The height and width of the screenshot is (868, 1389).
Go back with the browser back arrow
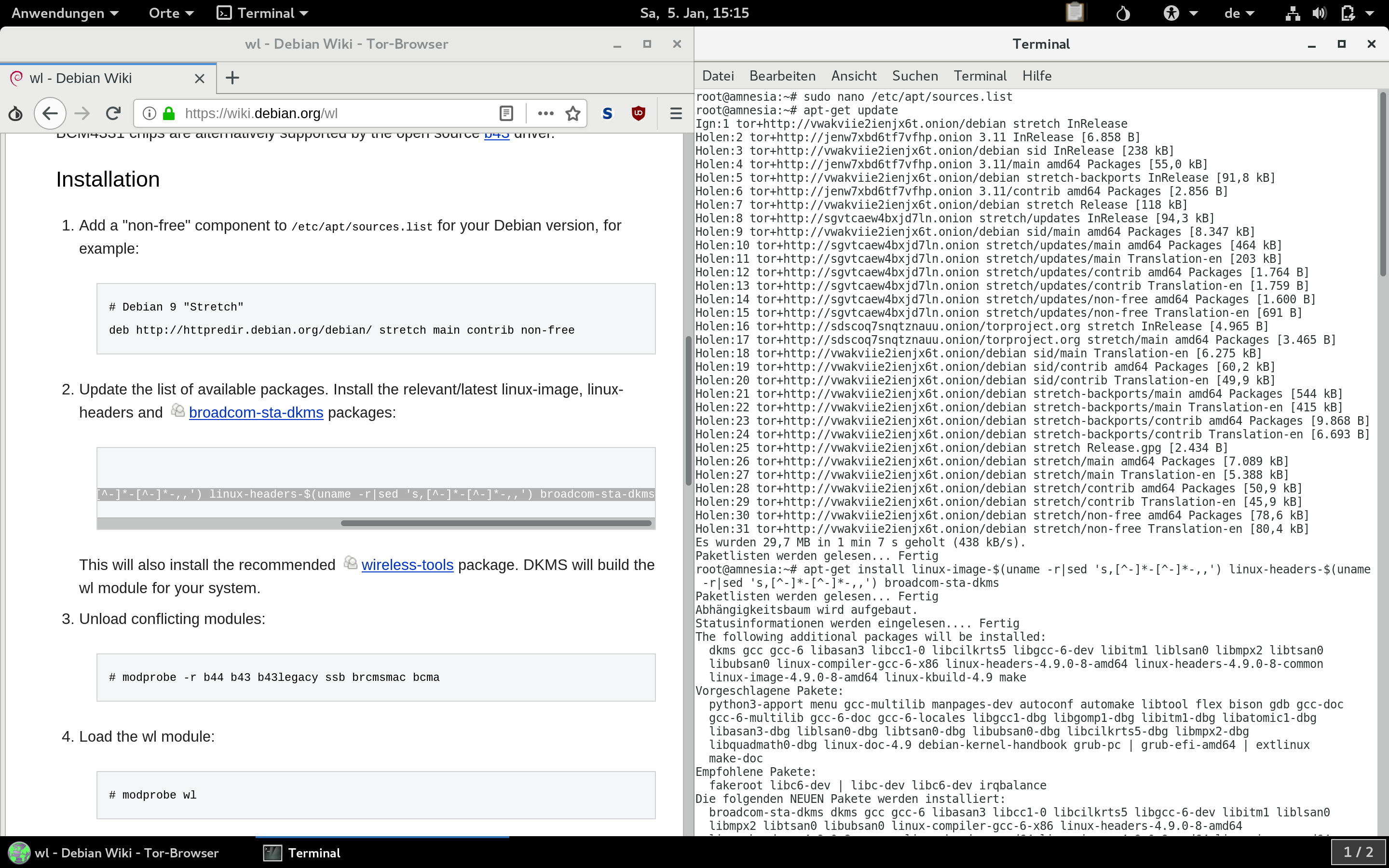(50, 114)
